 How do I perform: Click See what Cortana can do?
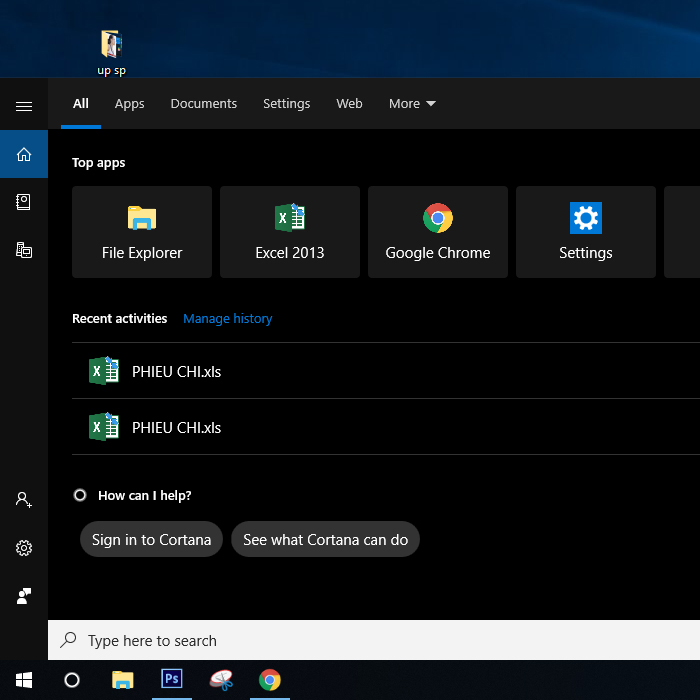325,539
